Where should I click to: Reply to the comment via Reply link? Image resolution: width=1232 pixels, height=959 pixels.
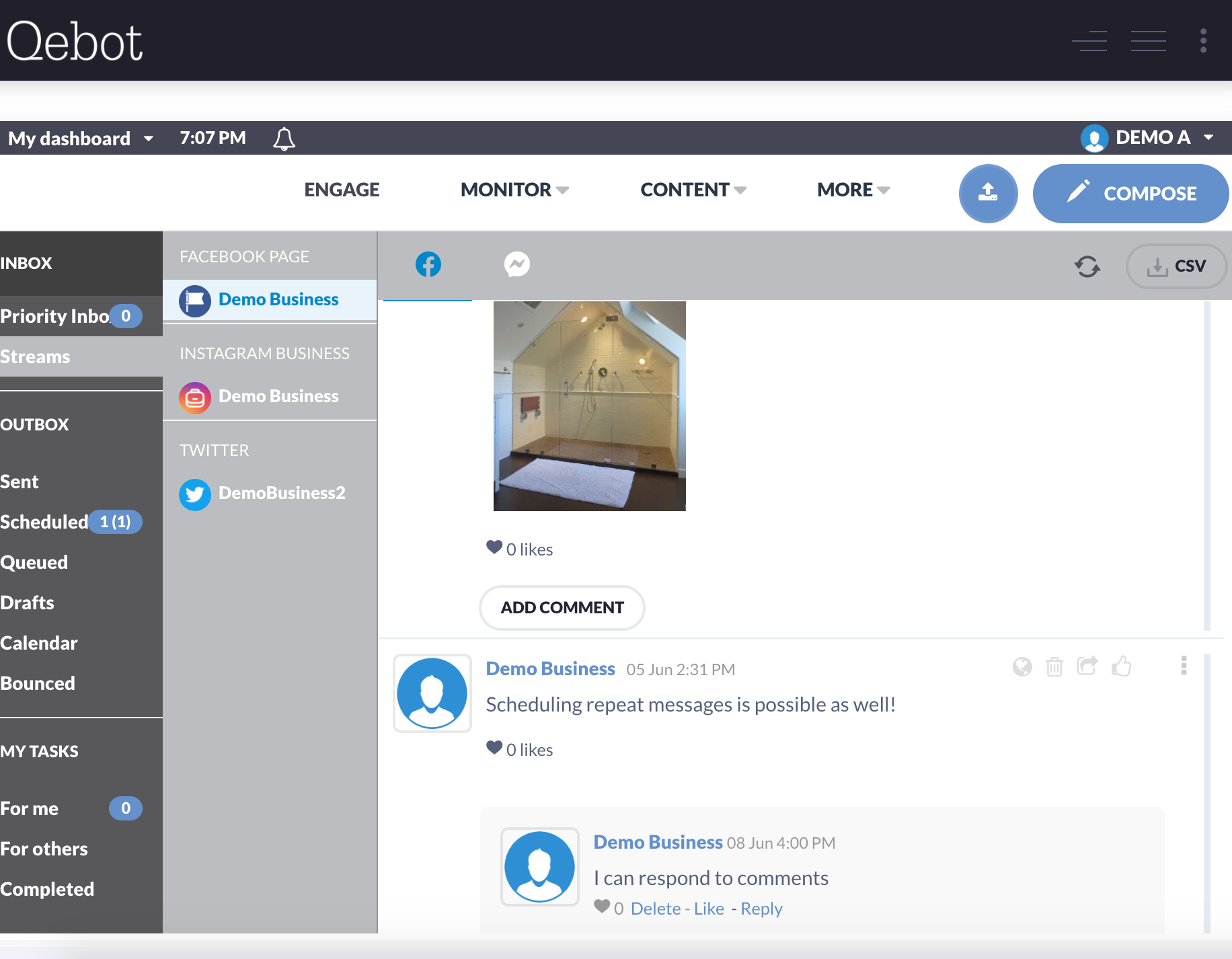(761, 909)
